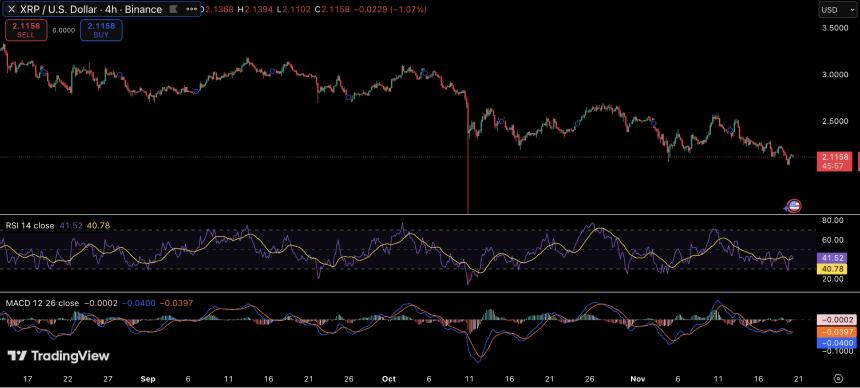Click the MACD 12 26 close legend
Screen dimensions: 860x388
(x=42, y=303)
